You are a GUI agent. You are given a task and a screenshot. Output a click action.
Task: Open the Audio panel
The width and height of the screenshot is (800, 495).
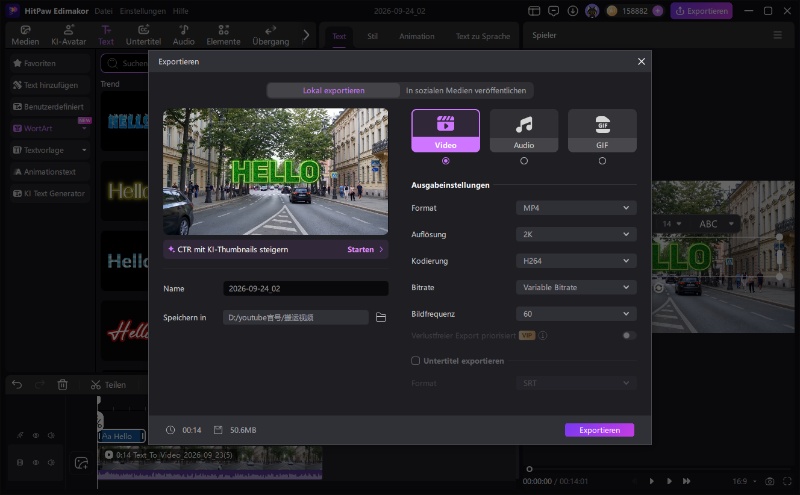tap(184, 35)
